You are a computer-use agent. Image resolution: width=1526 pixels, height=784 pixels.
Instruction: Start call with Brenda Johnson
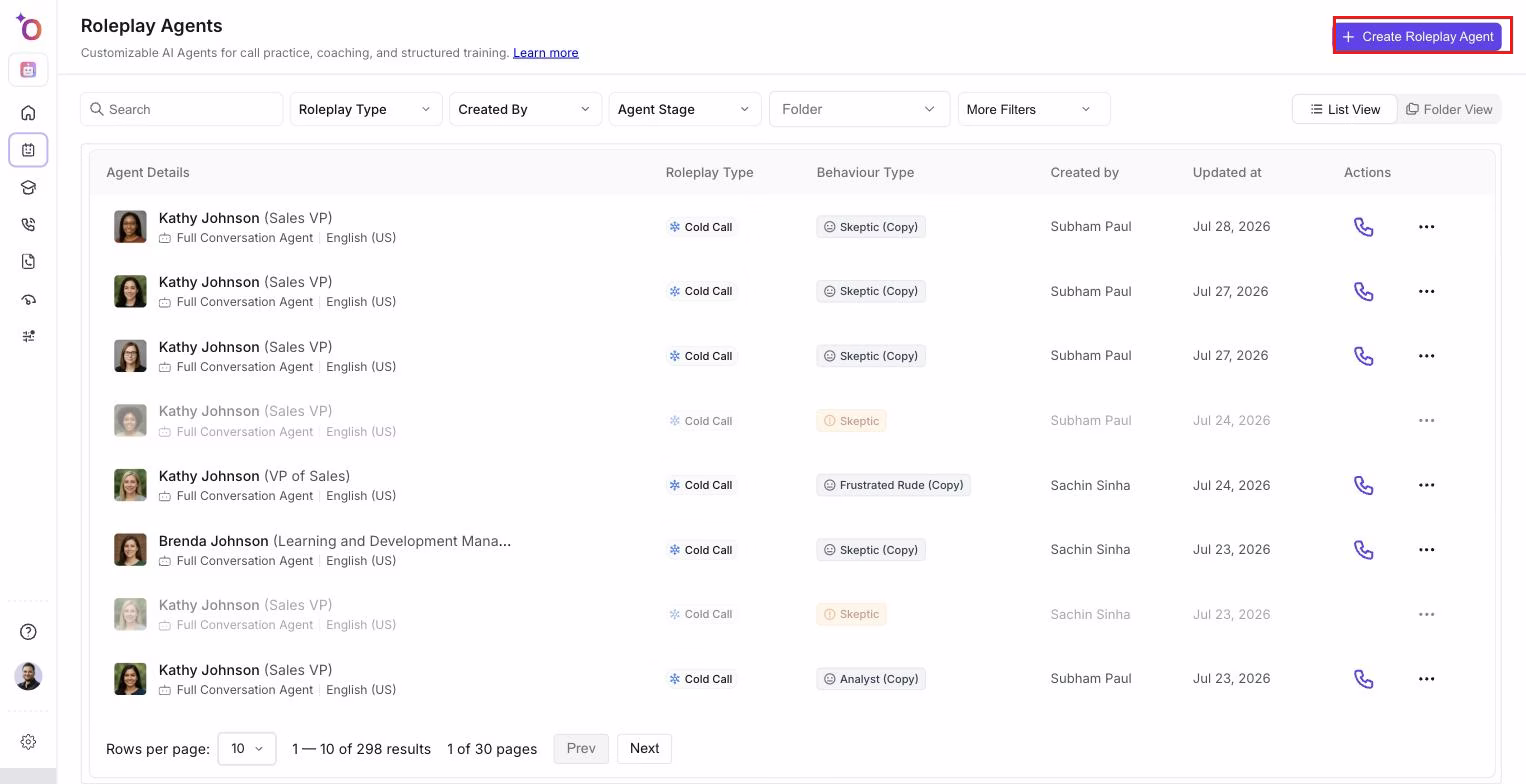click(x=1363, y=550)
